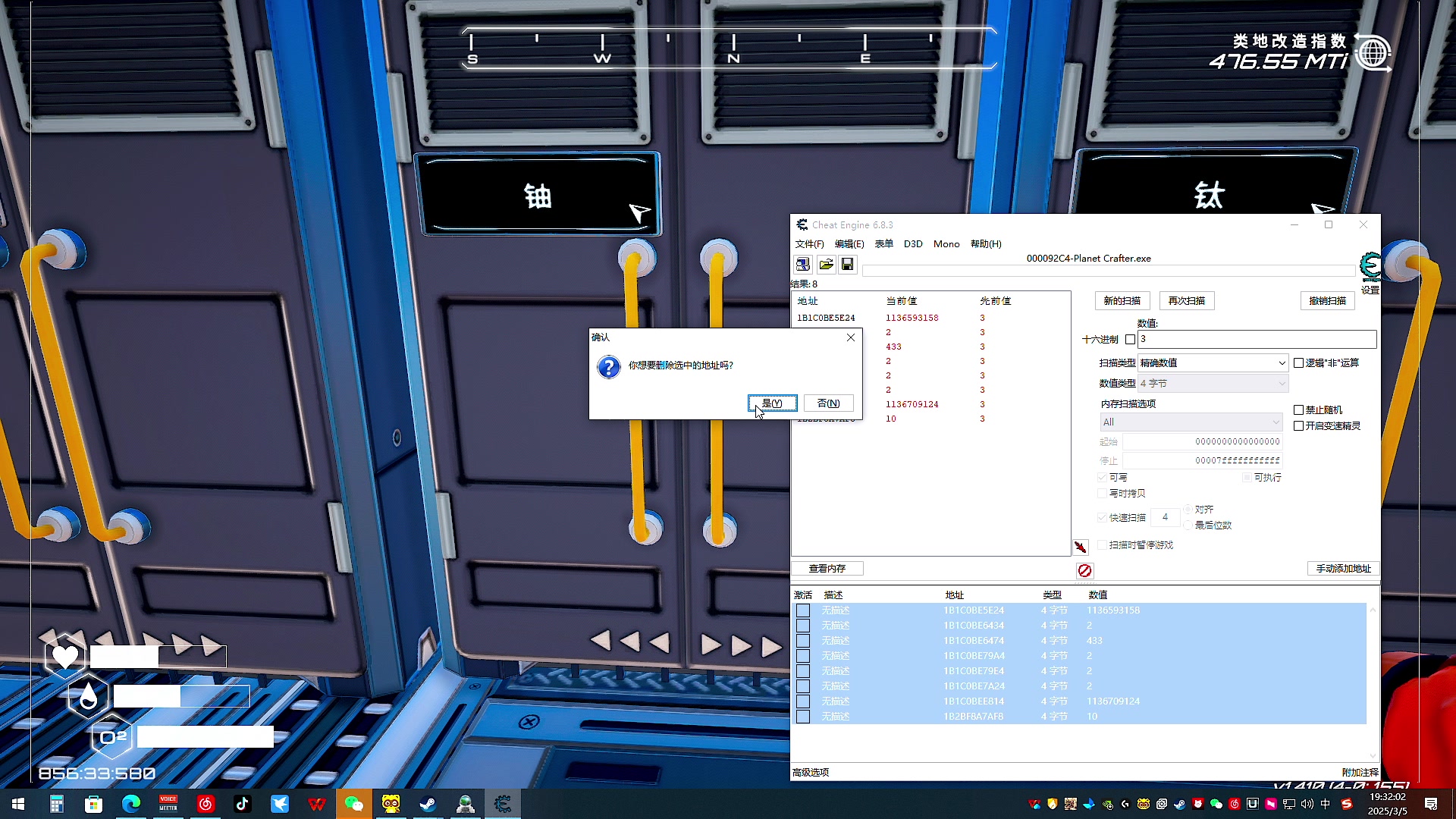This screenshot has width=1456, height=819.
Task: Switch to Planet Crafter astronaut taskbar icon
Action: pos(465,804)
